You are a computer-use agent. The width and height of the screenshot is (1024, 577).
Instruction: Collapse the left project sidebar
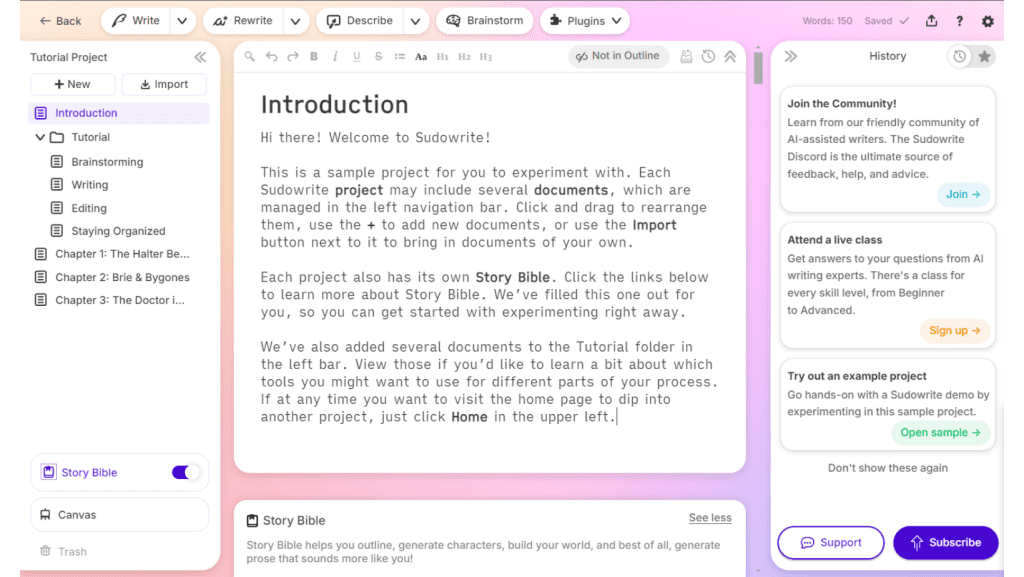tap(200, 57)
